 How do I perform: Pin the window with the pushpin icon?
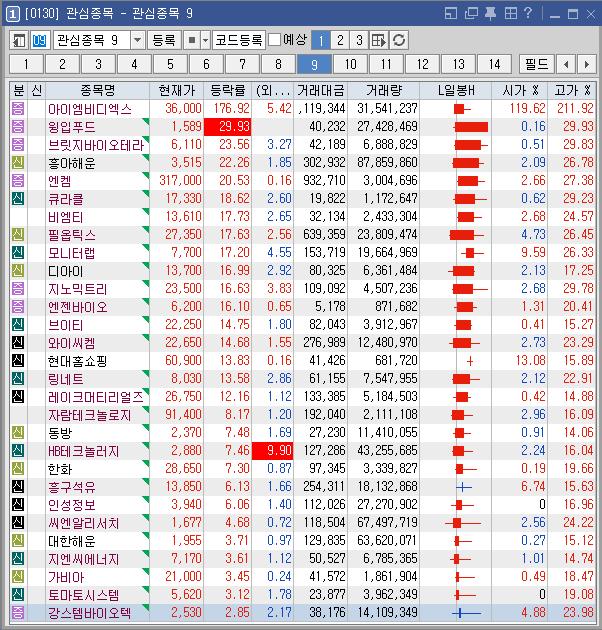(490, 14)
